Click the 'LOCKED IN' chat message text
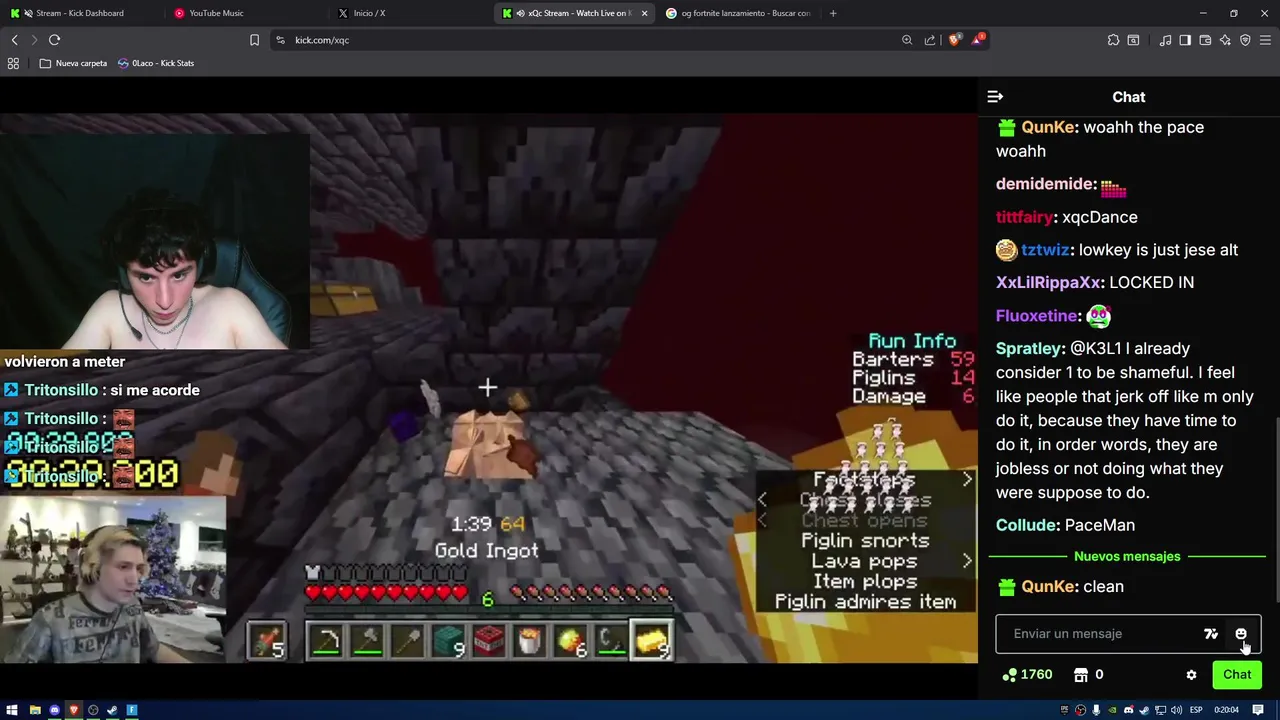The width and height of the screenshot is (1280, 720). (x=1151, y=283)
